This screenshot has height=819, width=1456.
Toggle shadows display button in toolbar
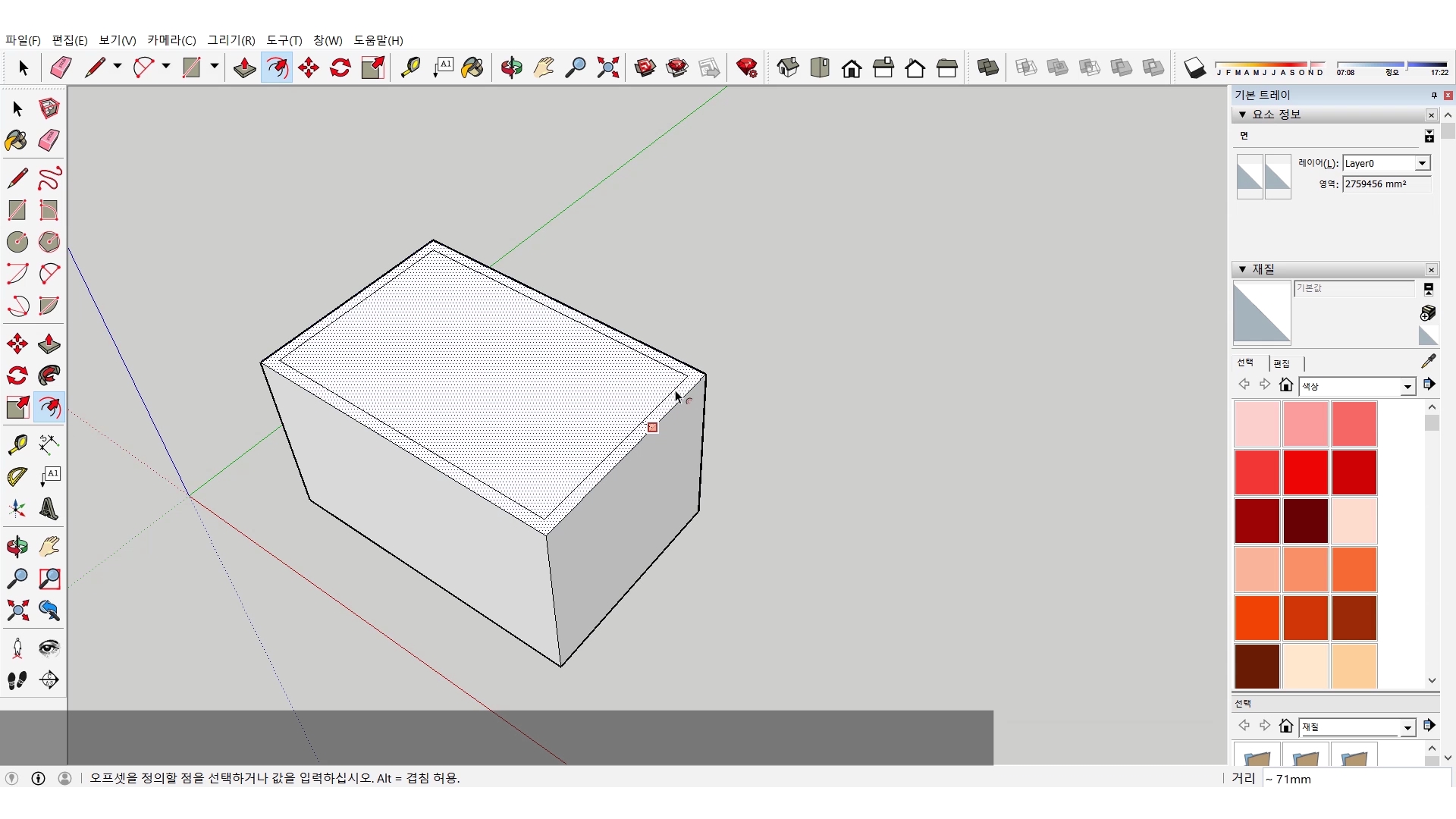tap(1194, 67)
